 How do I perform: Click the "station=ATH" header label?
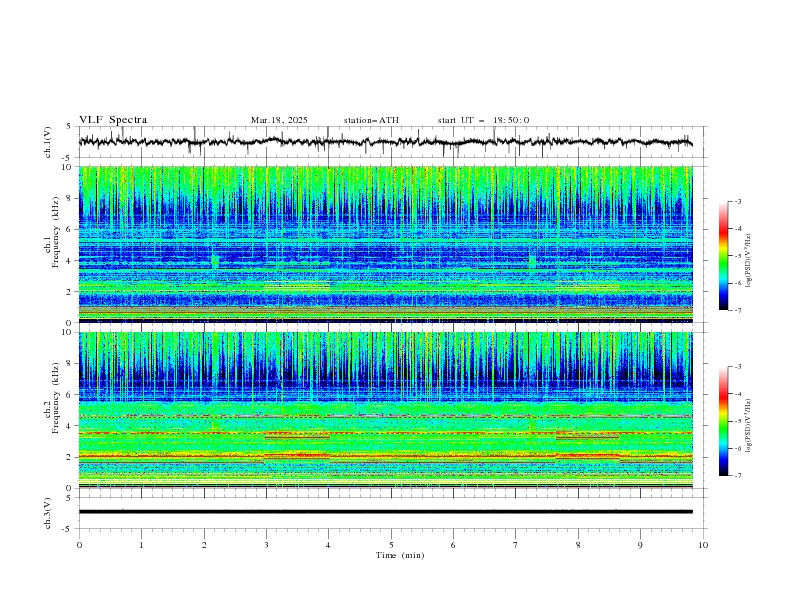pos(371,120)
